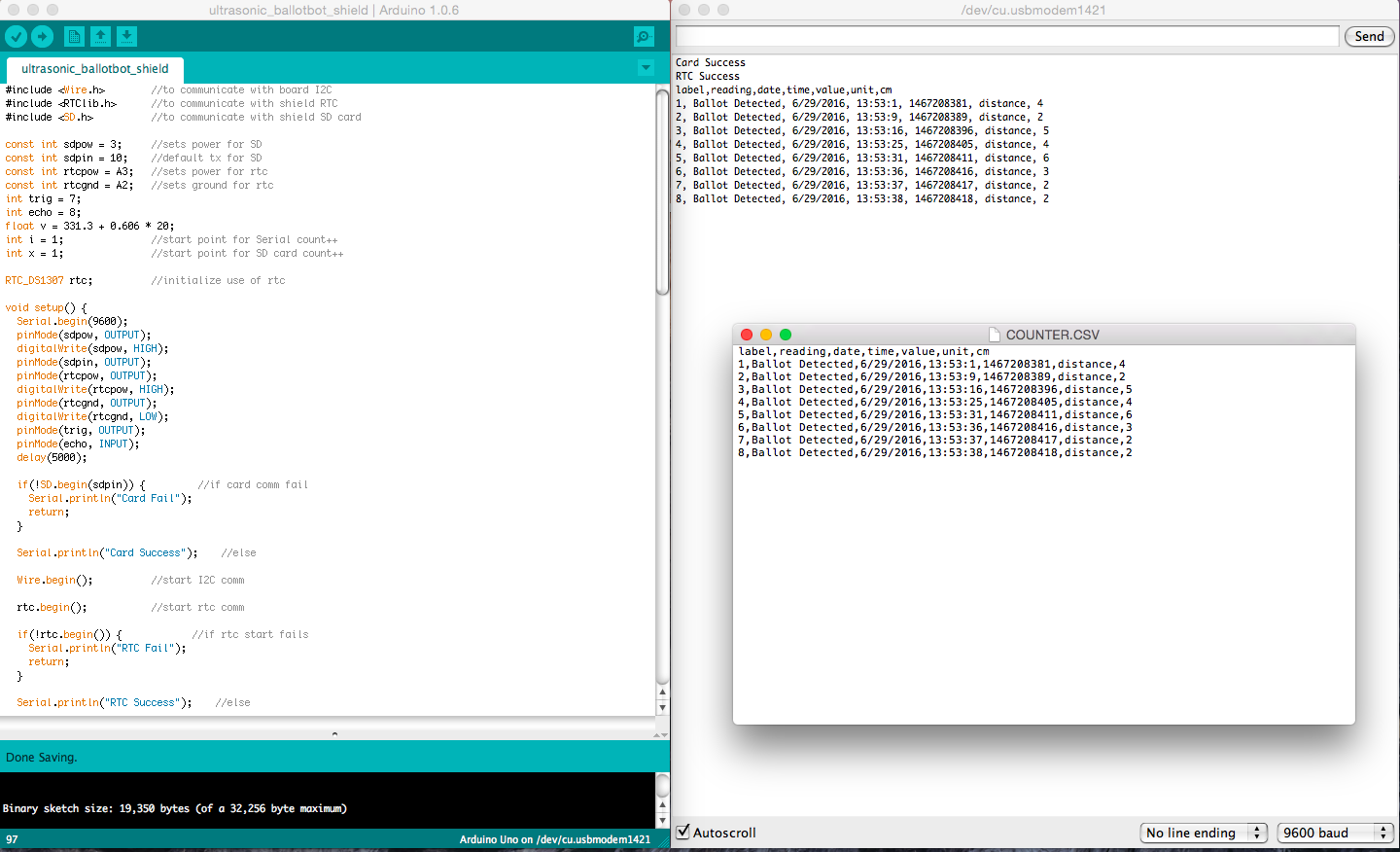
Task: Open the No line ending dropdown
Action: [x=1204, y=833]
